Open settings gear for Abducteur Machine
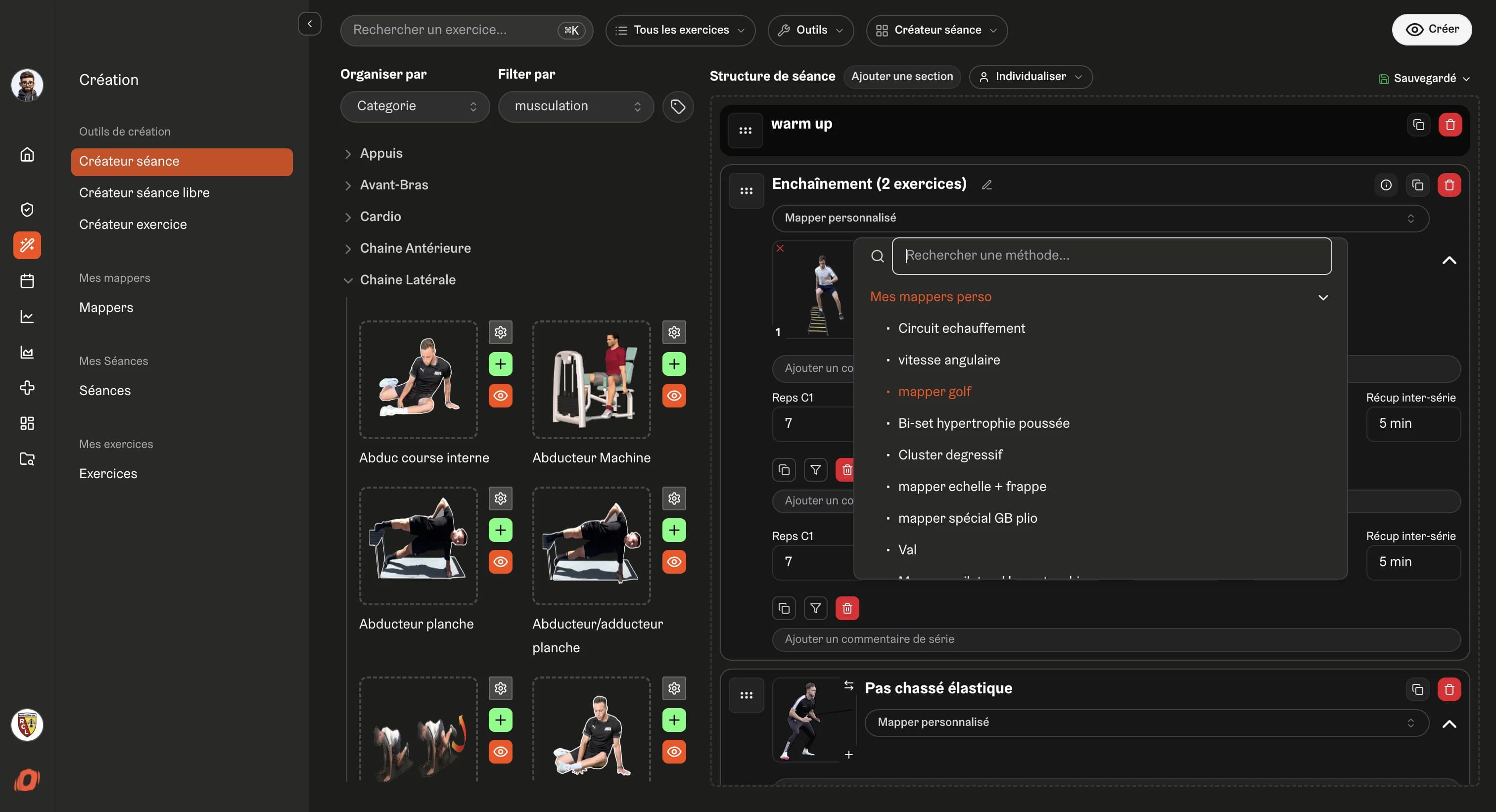Image resolution: width=1496 pixels, height=812 pixels. pyautogui.click(x=674, y=333)
